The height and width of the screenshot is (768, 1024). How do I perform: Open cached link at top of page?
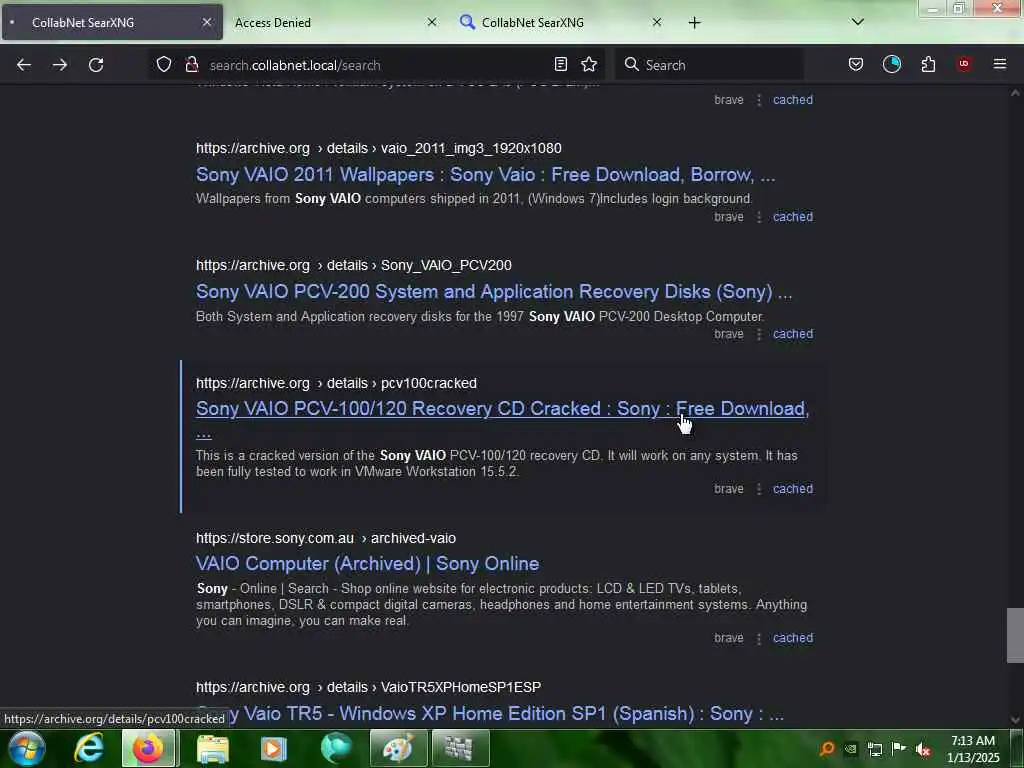point(793,100)
